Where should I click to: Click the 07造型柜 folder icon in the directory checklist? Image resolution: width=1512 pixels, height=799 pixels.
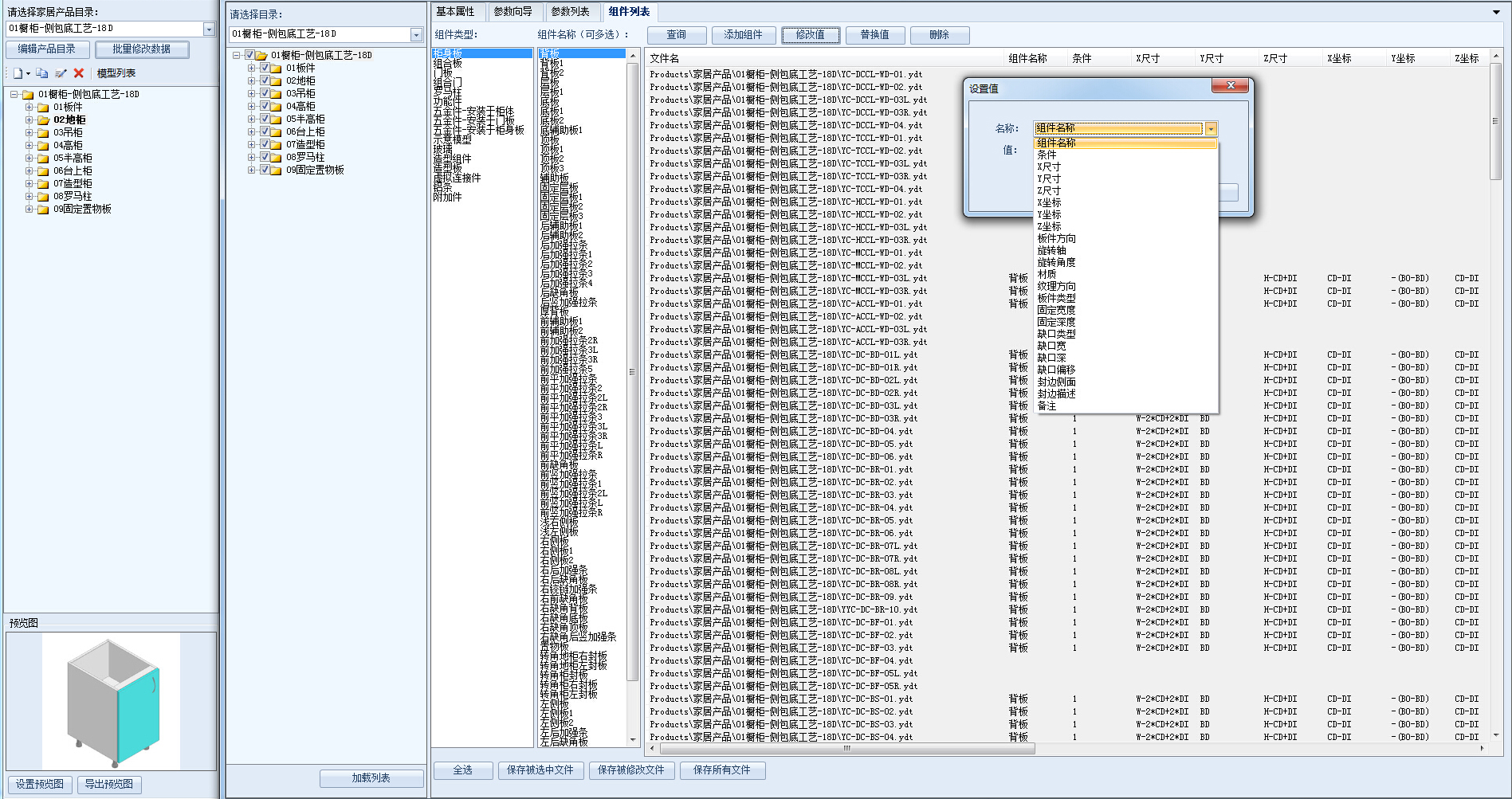[276, 145]
